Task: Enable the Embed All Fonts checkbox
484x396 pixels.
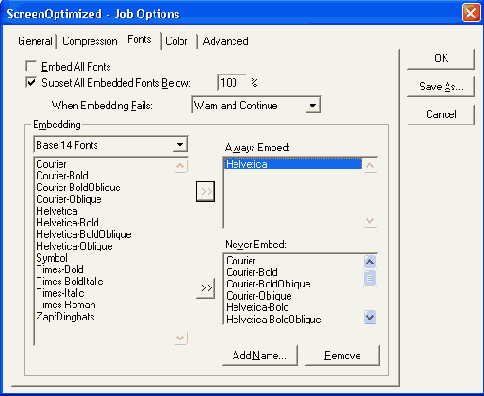Action: 31,66
